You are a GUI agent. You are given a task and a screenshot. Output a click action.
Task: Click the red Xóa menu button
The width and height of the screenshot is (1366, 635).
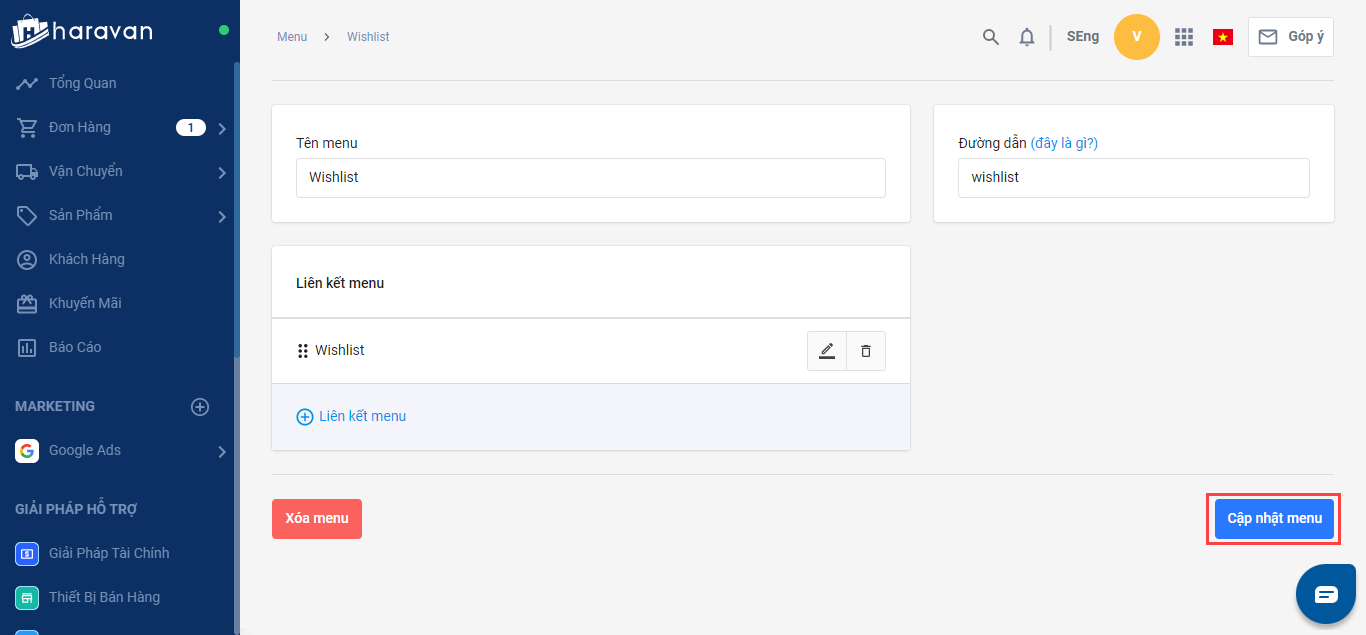tap(317, 519)
